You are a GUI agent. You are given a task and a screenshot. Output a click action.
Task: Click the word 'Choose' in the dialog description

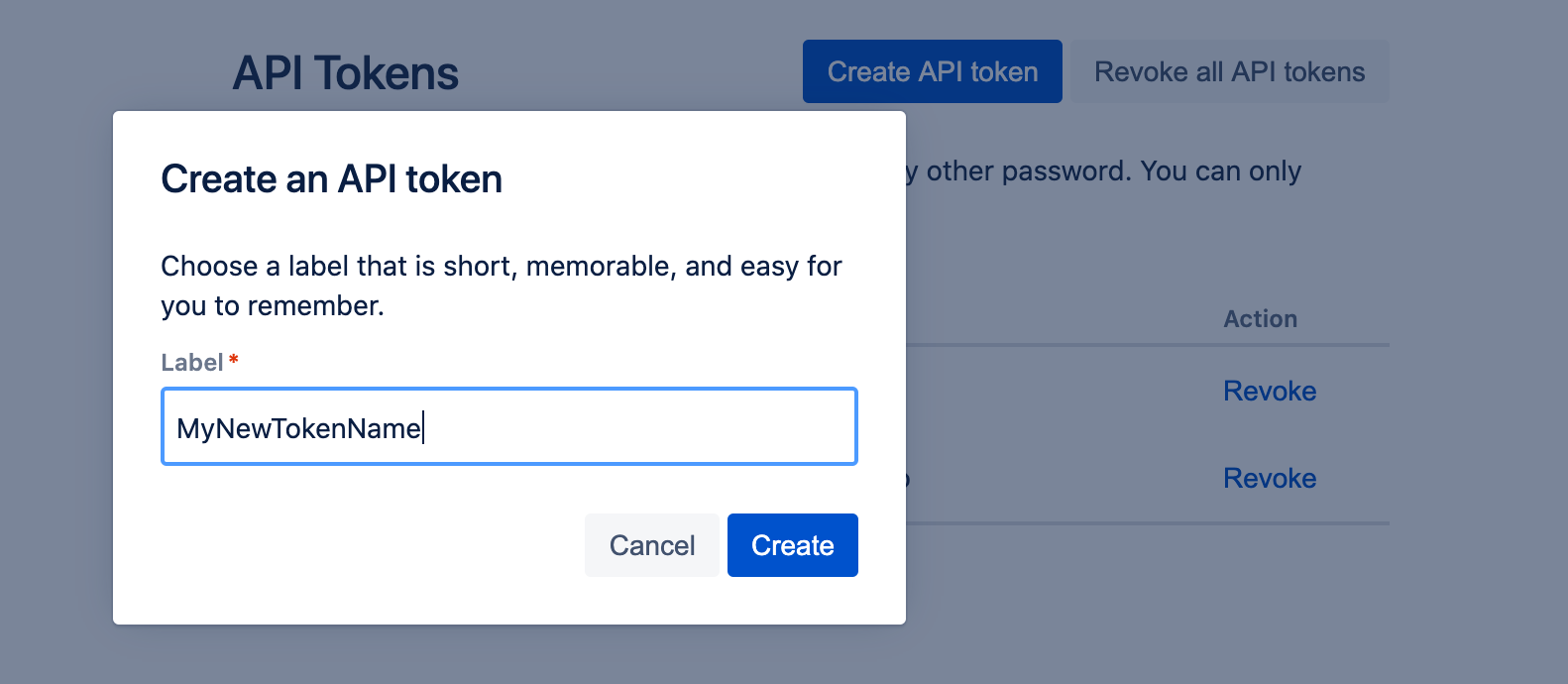tap(209, 266)
